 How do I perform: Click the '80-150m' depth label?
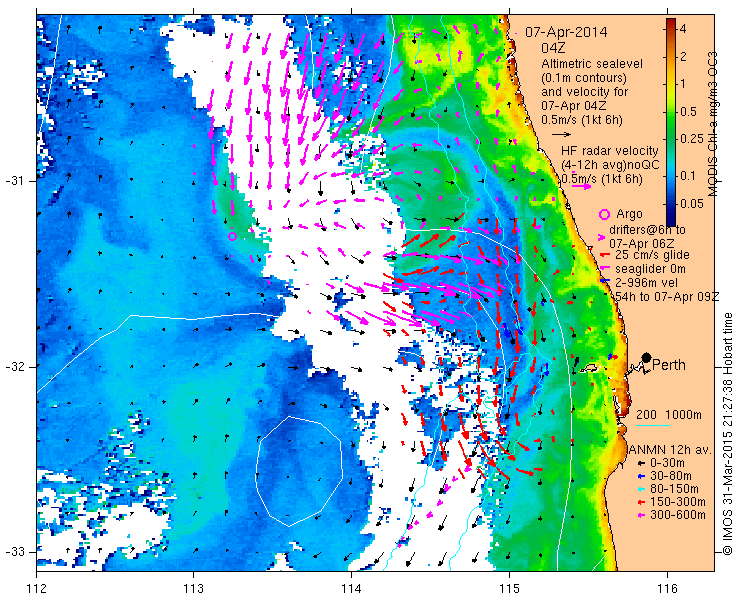coord(674,489)
